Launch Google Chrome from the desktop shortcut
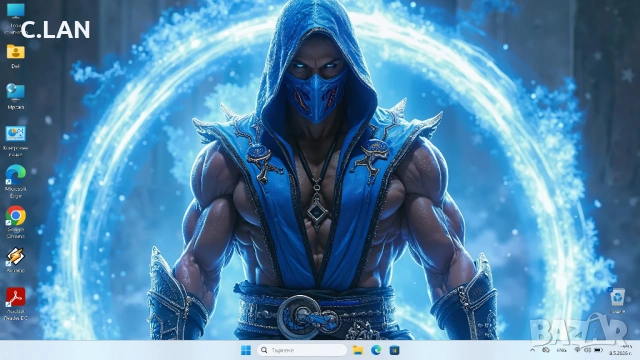Viewport: 640px width, 360px height. (x=16, y=222)
